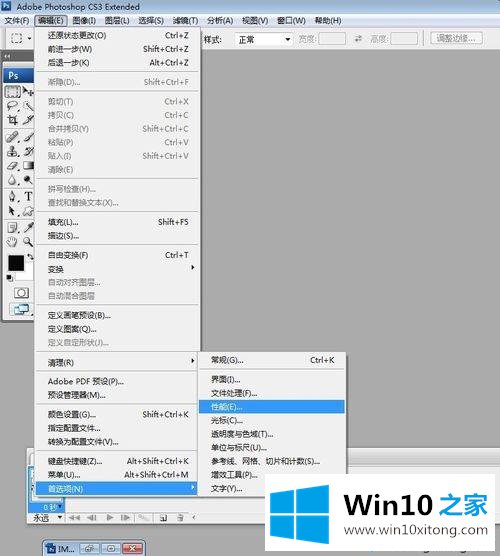Expand the 变换 transform submenu
The height and width of the screenshot is (556, 500).
(117, 269)
